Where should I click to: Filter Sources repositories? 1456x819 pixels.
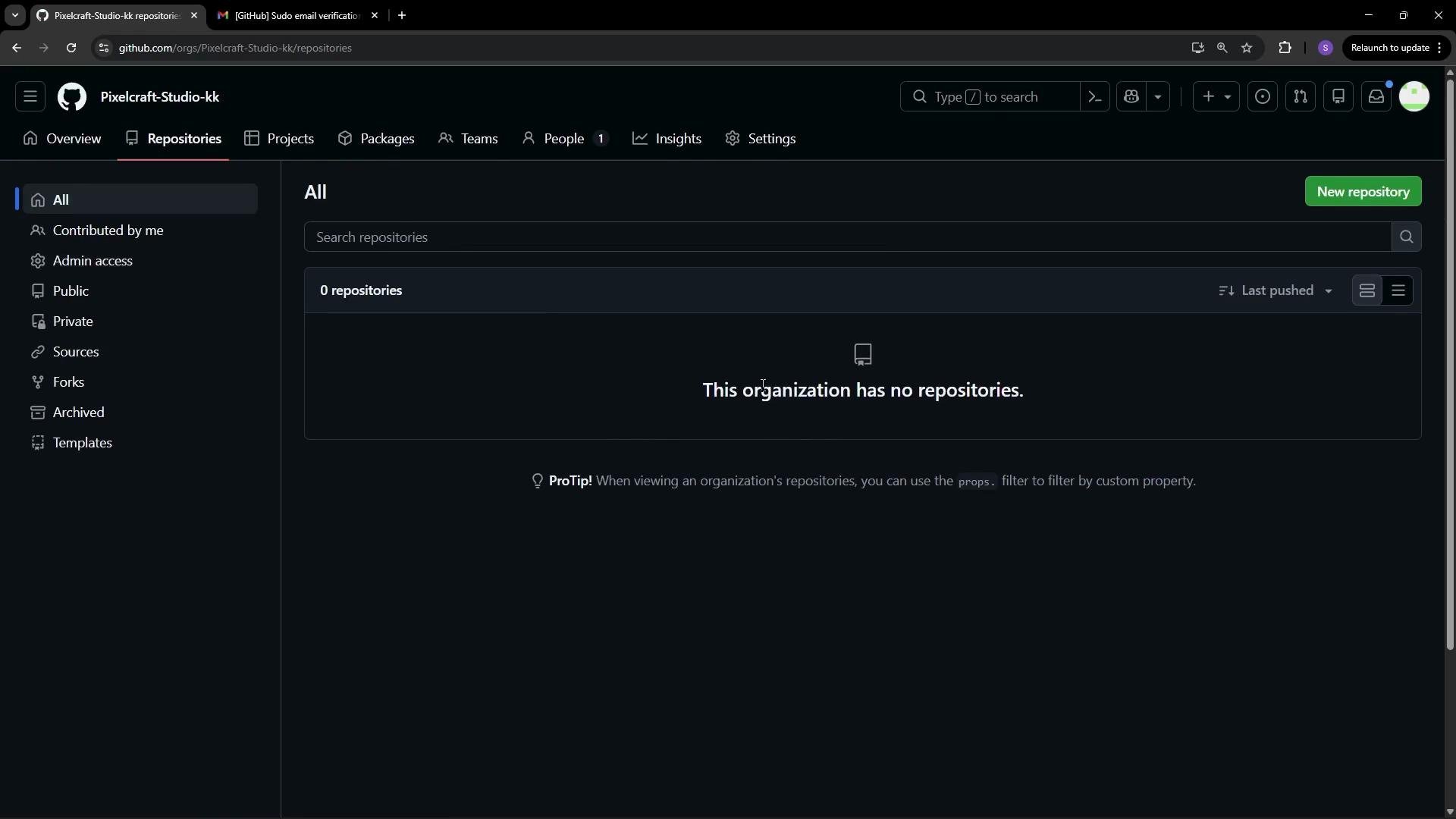click(140, 352)
